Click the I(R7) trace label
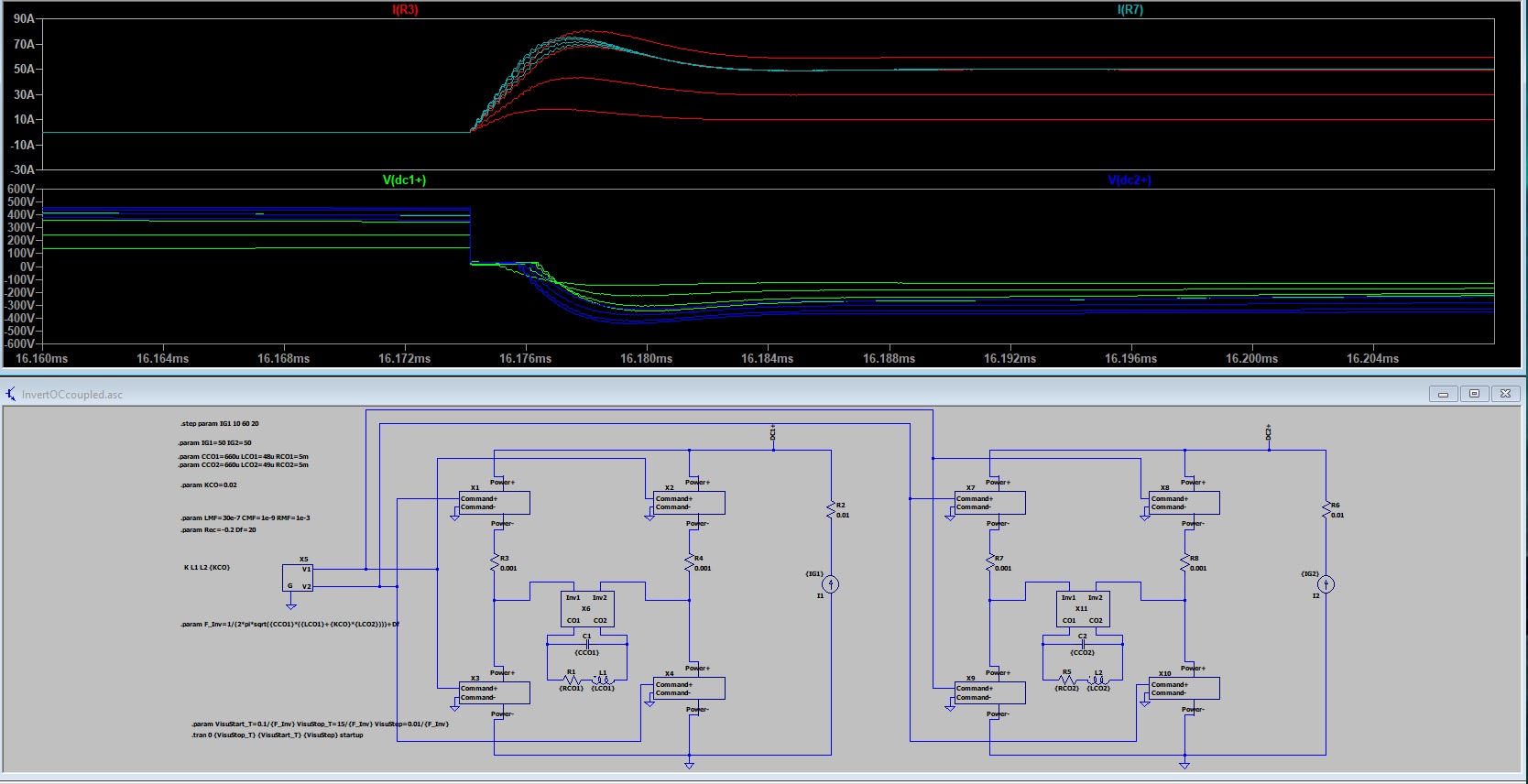Viewport: 1528px width, 784px height. [1130, 10]
